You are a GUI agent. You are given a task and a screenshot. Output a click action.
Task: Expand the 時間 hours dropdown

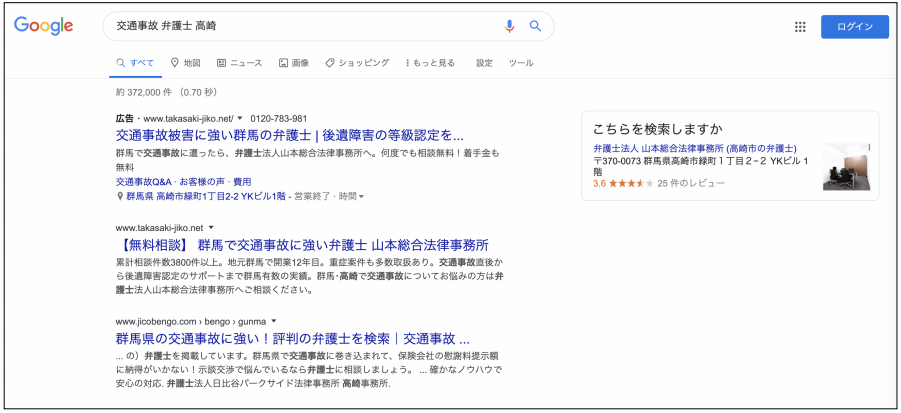click(x=351, y=196)
